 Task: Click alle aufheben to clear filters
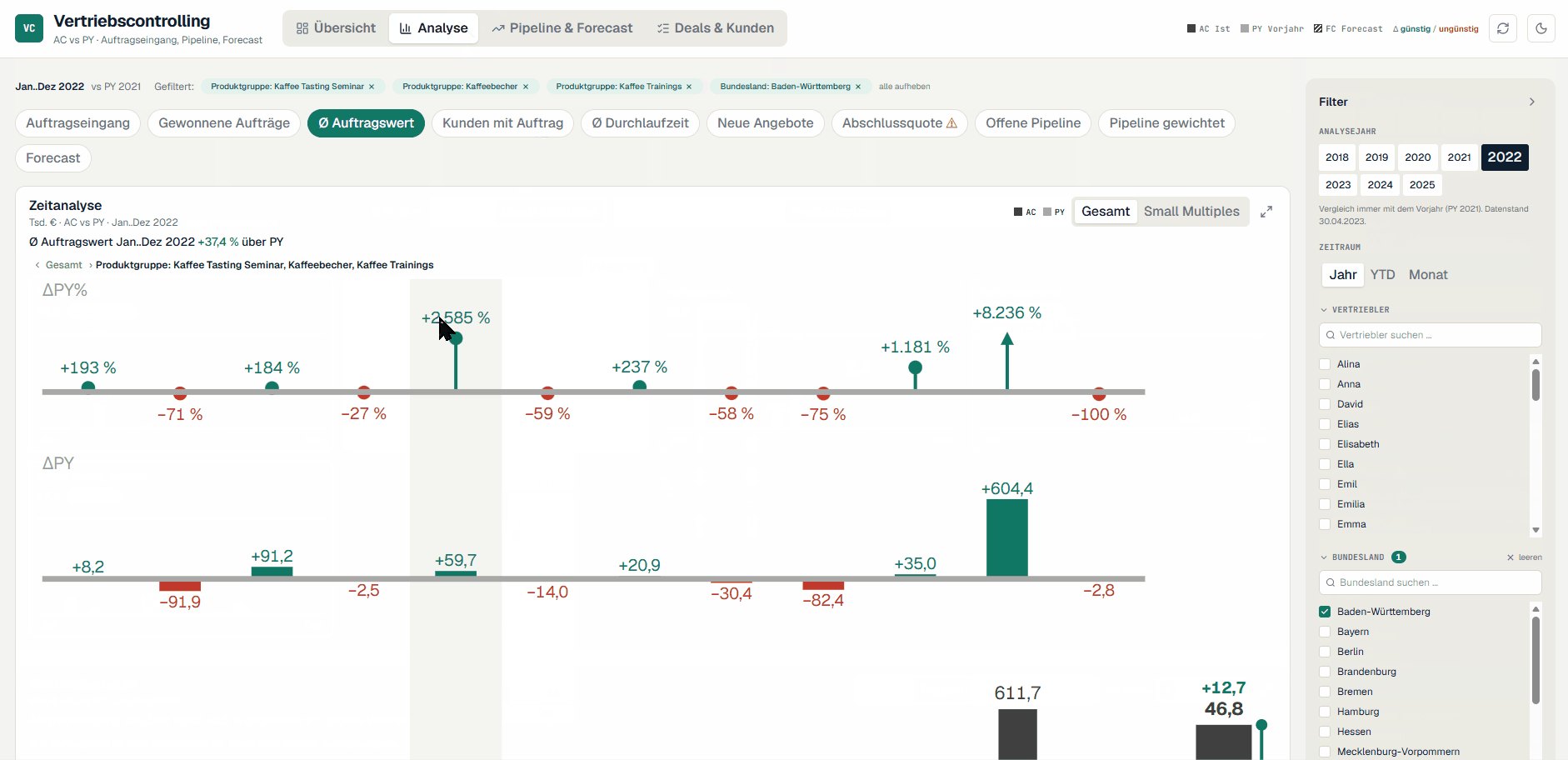pos(905,87)
